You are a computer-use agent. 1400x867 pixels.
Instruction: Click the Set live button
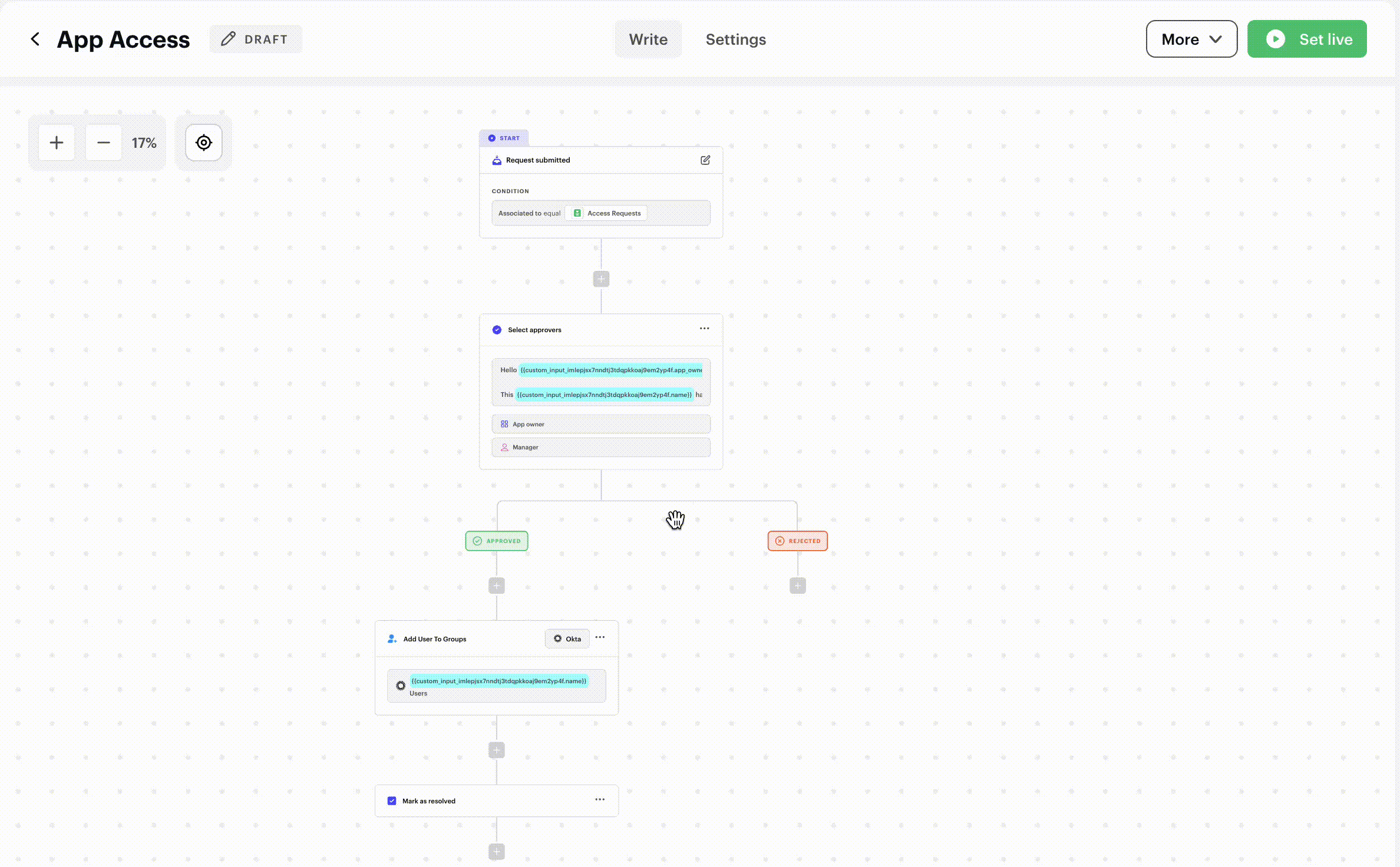[x=1306, y=39]
